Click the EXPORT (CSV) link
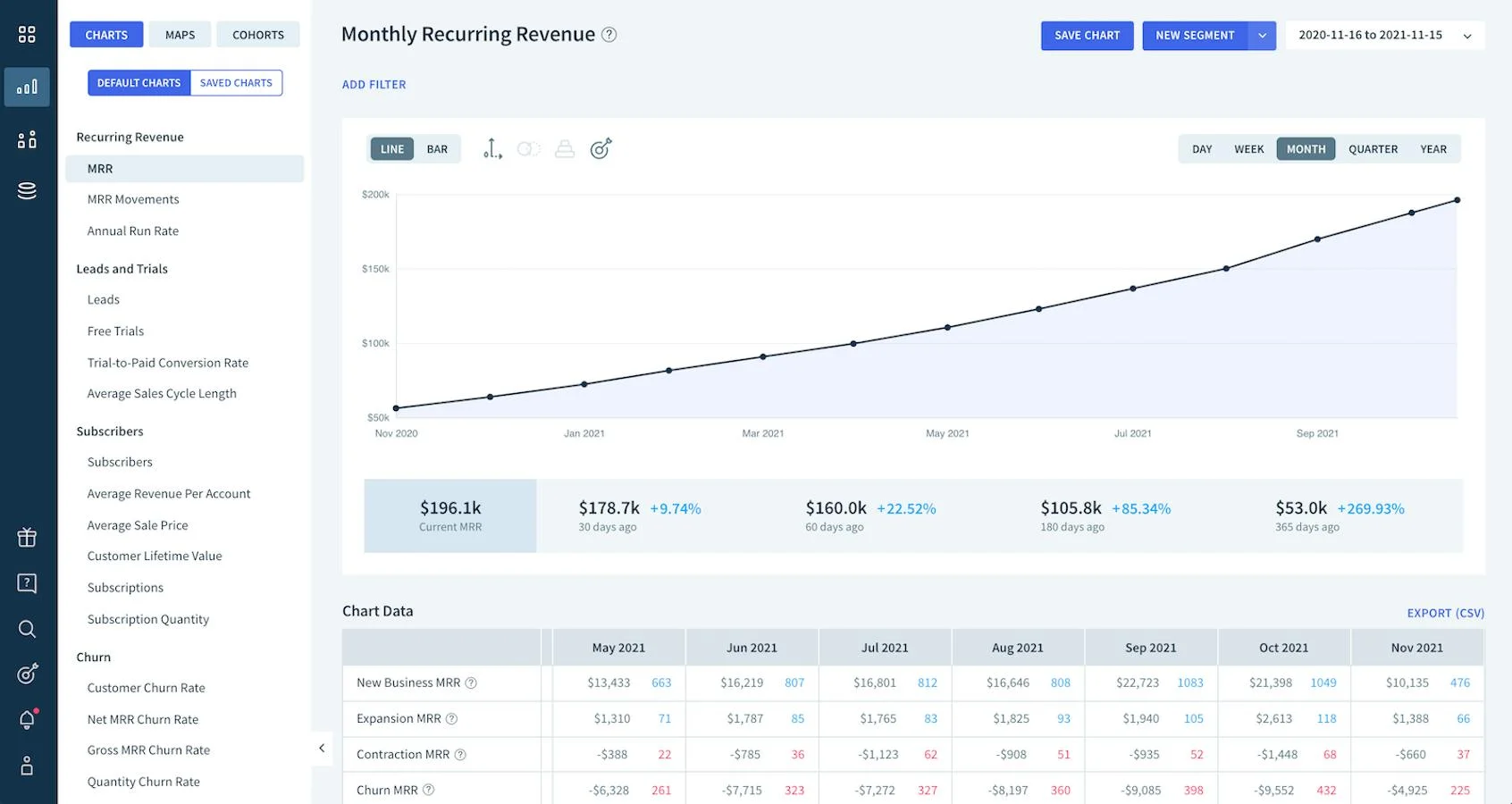The height and width of the screenshot is (804, 1512). click(1445, 613)
